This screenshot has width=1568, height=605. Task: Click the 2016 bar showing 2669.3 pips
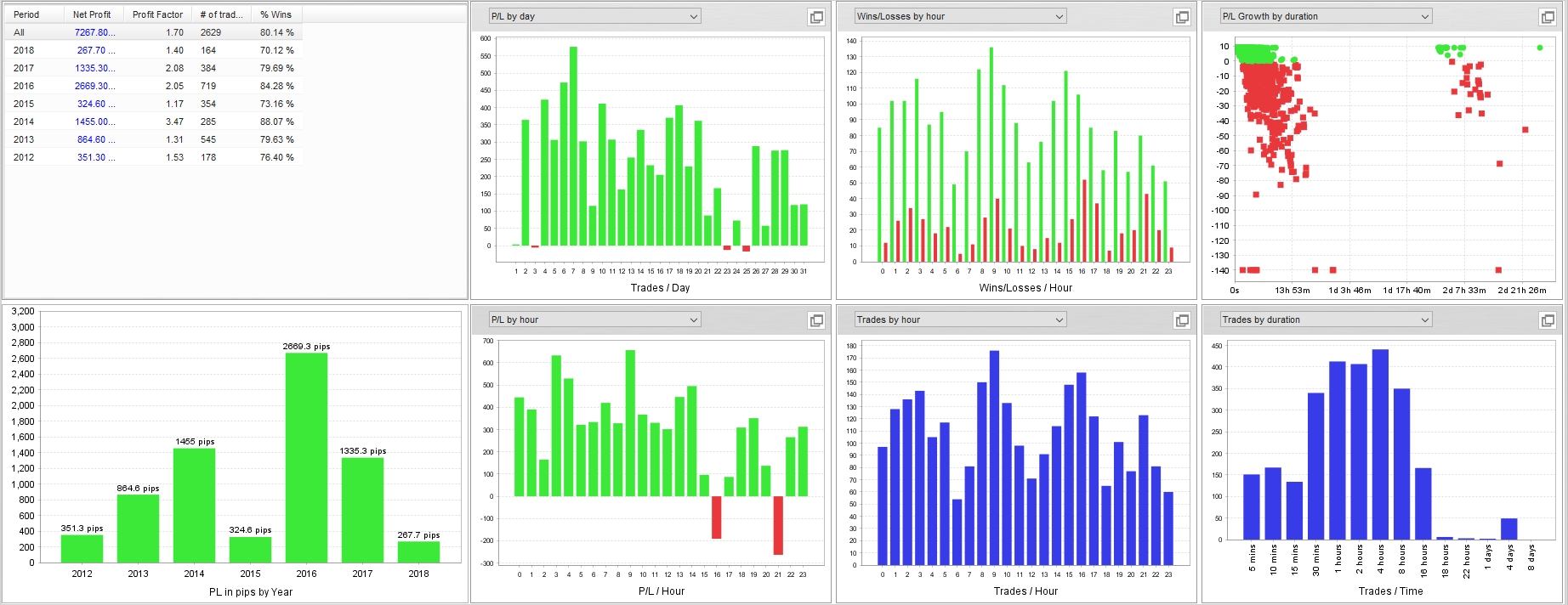click(306, 459)
